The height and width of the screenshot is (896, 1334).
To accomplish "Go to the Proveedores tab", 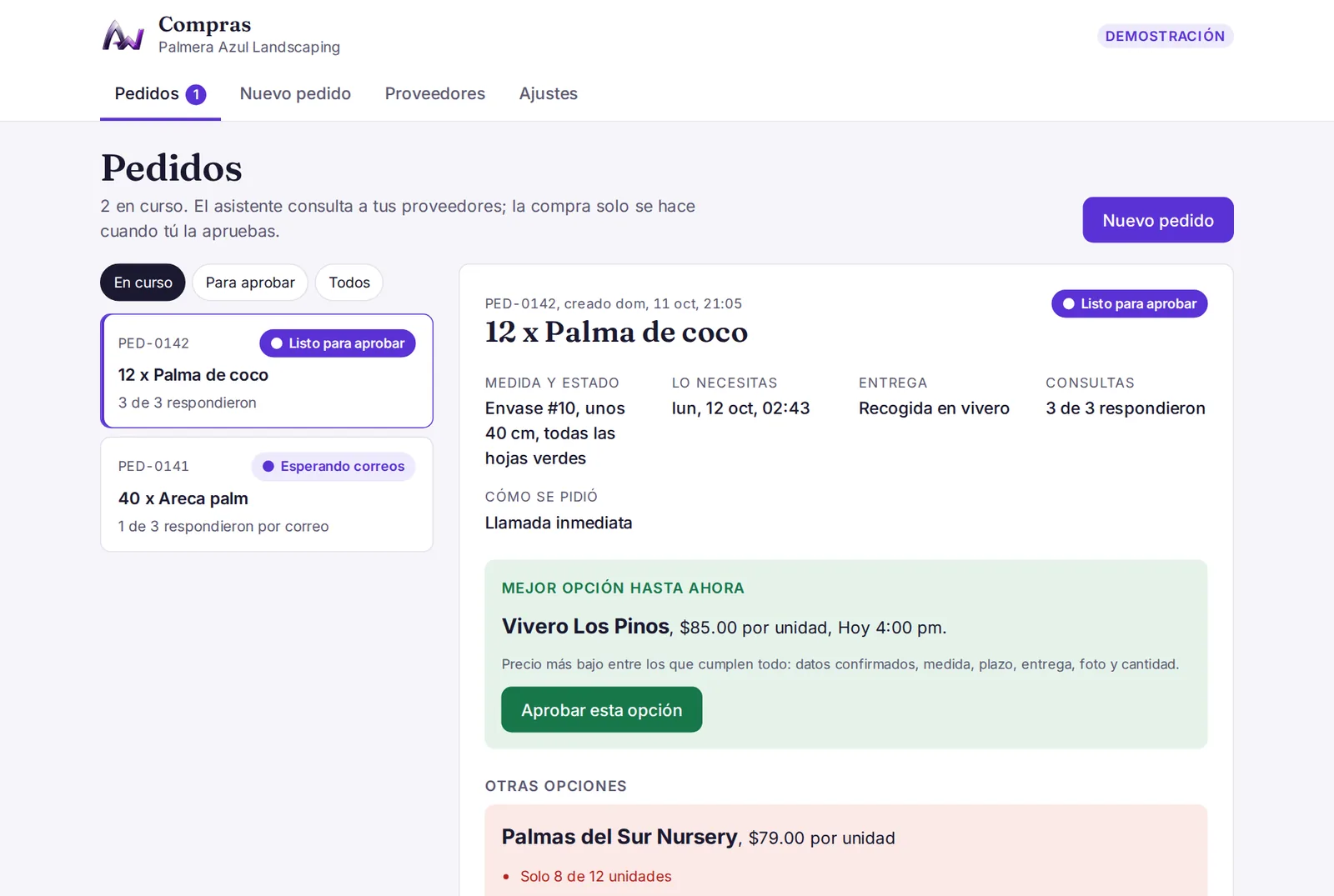I will click(434, 94).
